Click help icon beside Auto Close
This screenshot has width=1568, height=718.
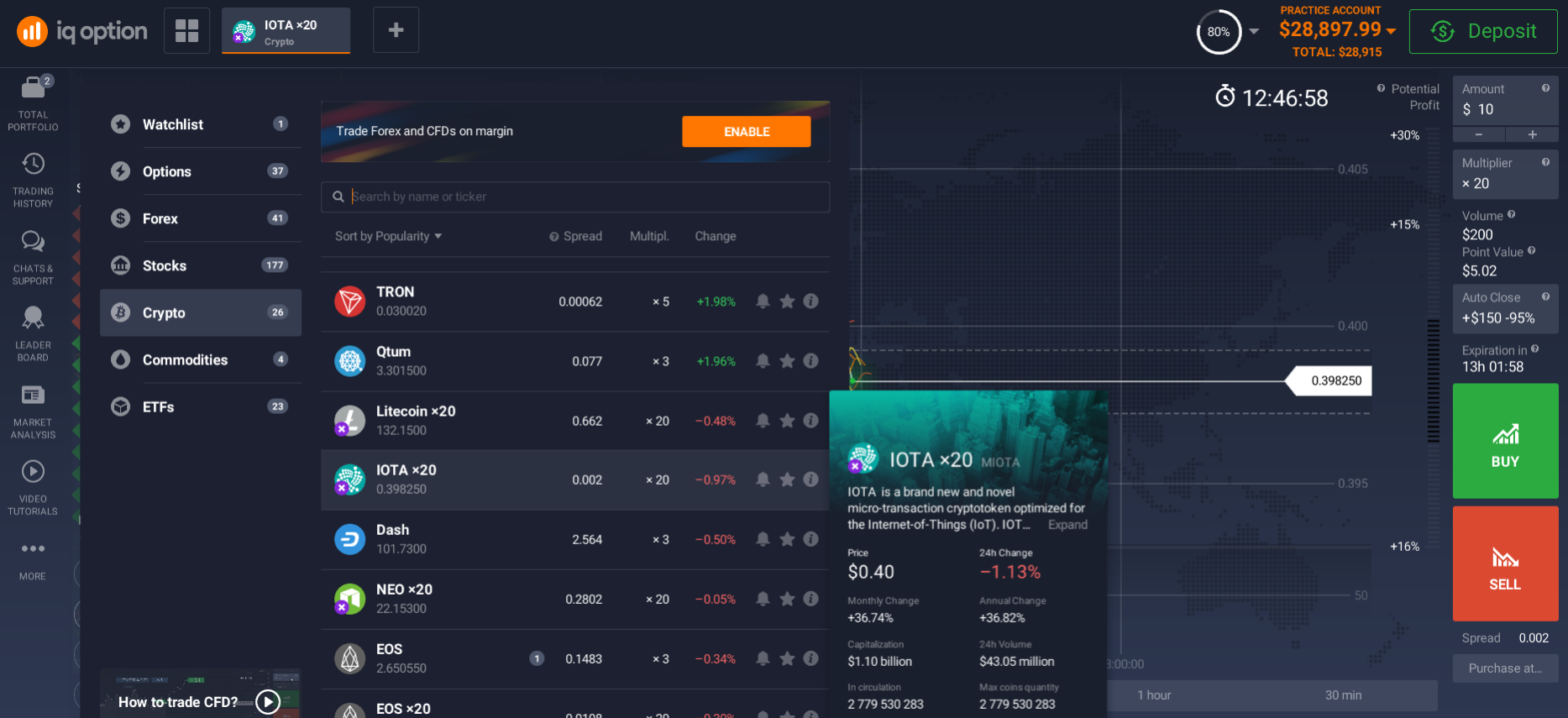point(1545,296)
